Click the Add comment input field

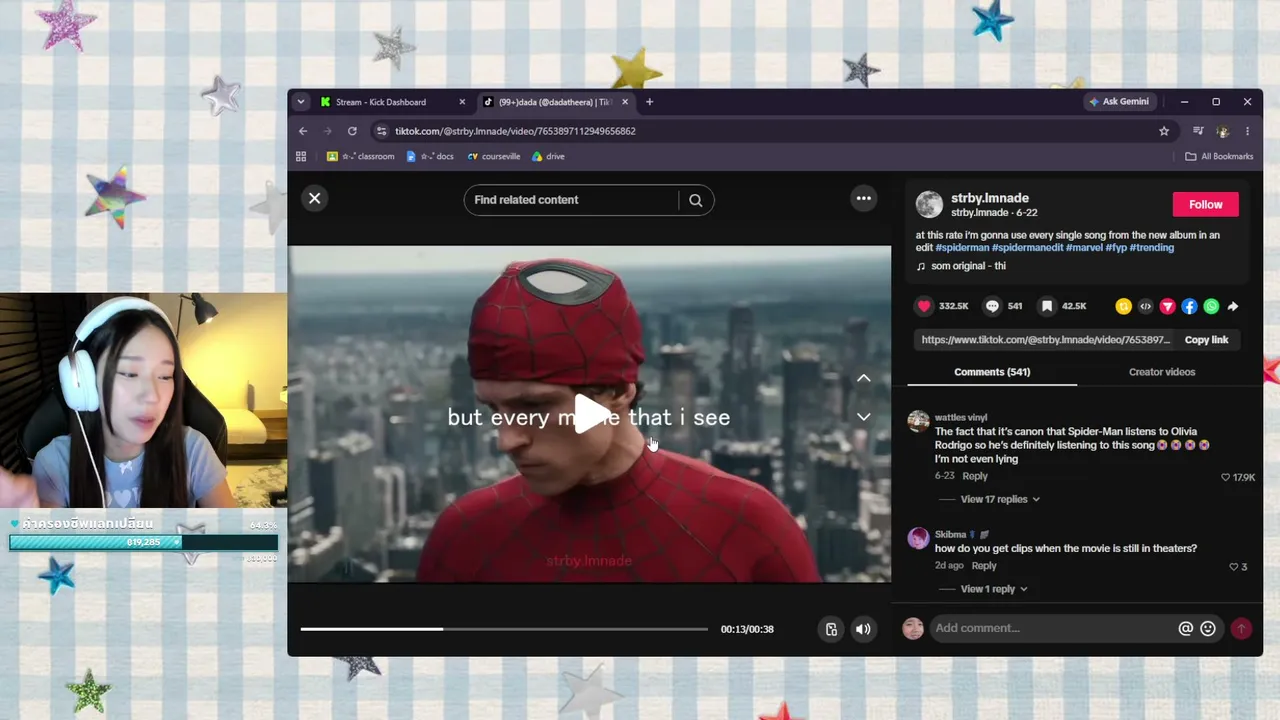(x=1052, y=629)
